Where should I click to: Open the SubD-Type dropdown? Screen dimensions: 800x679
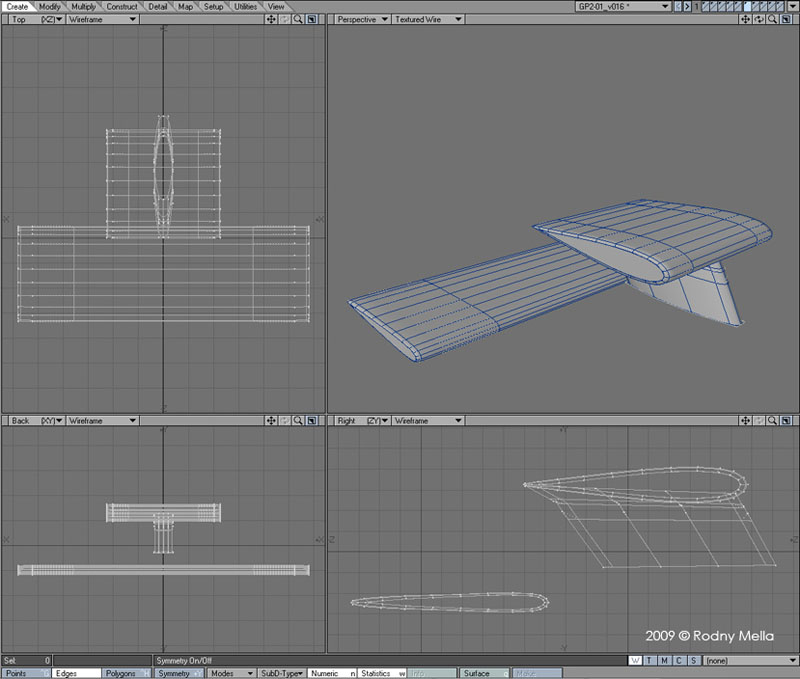[282, 673]
